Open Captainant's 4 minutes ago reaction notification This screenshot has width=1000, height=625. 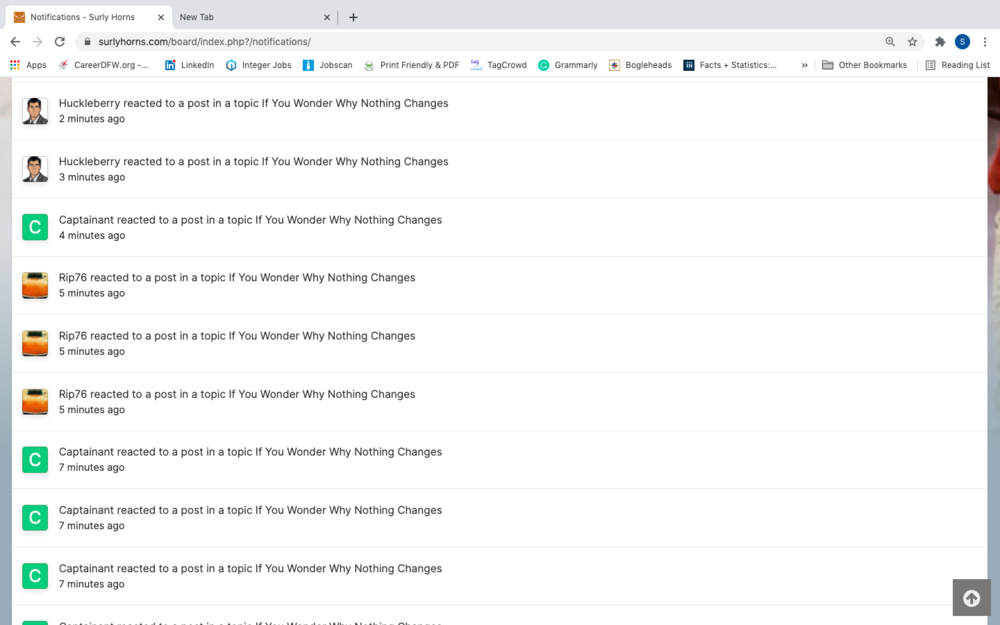[x=250, y=220]
